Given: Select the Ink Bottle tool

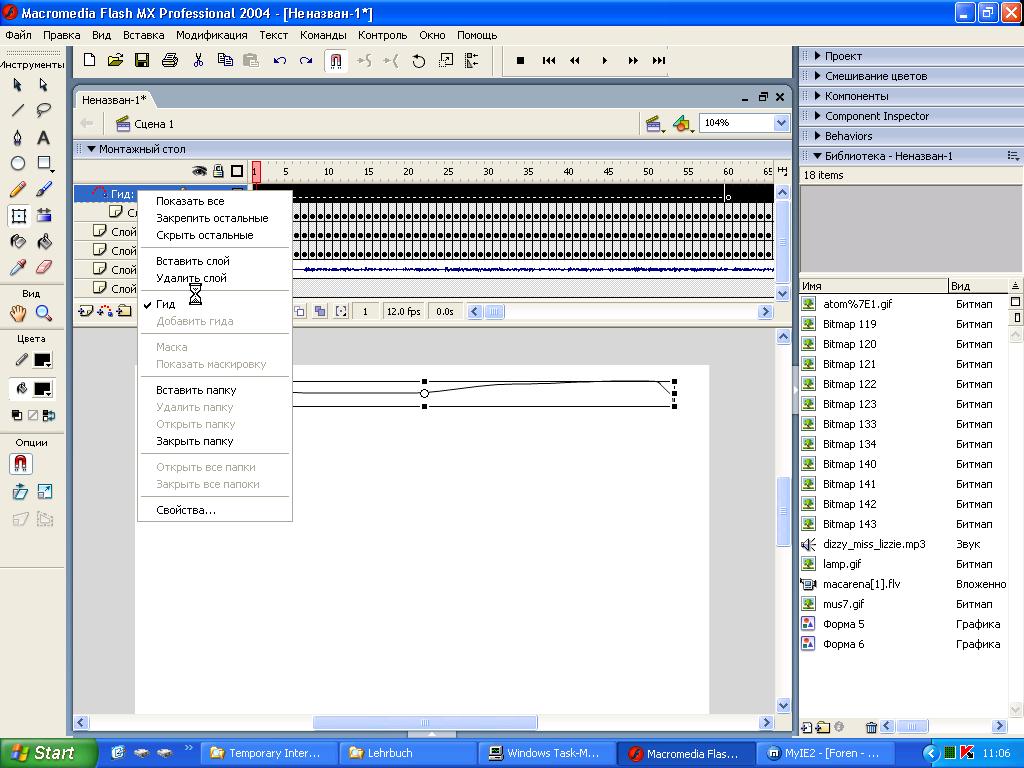Looking at the screenshot, I should (x=18, y=242).
